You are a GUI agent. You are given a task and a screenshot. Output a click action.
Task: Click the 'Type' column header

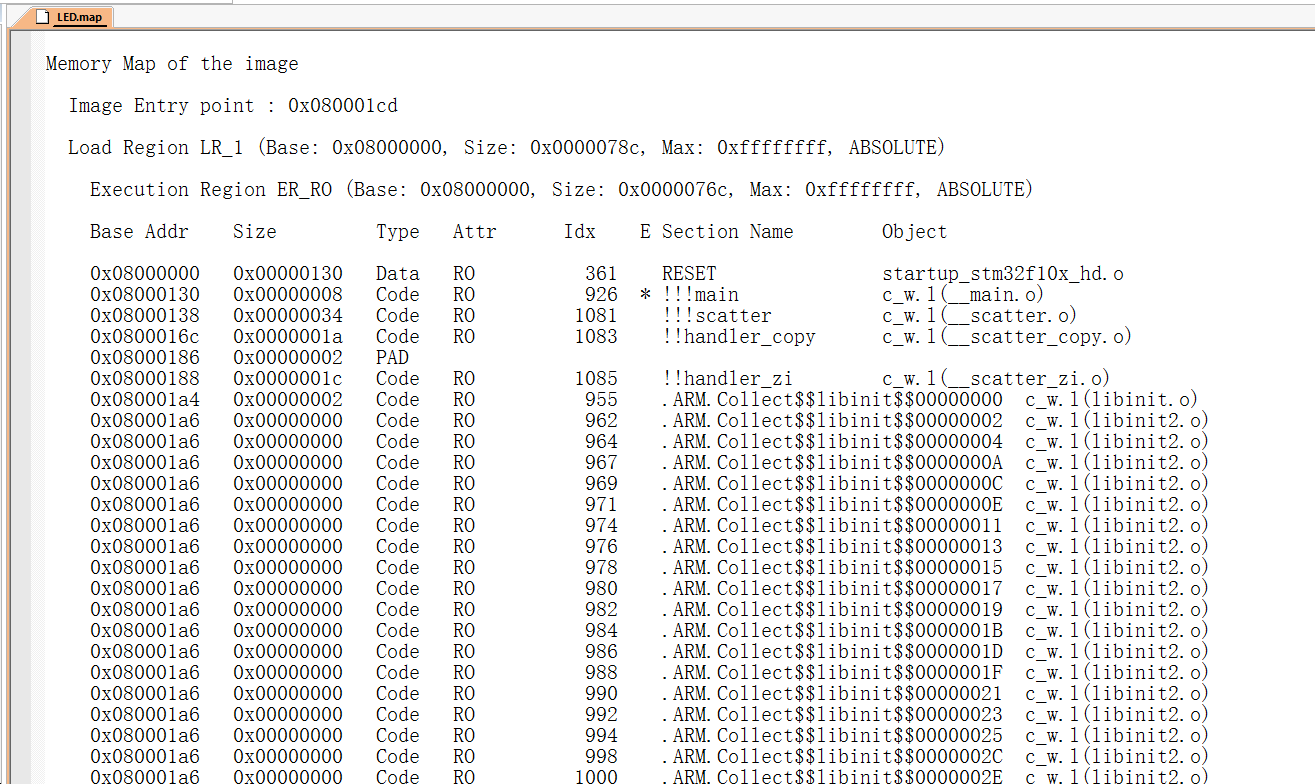398,232
